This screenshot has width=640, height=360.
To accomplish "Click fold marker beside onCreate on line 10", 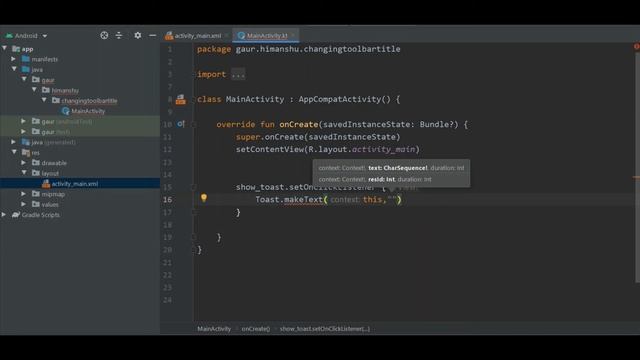I will point(194,124).
